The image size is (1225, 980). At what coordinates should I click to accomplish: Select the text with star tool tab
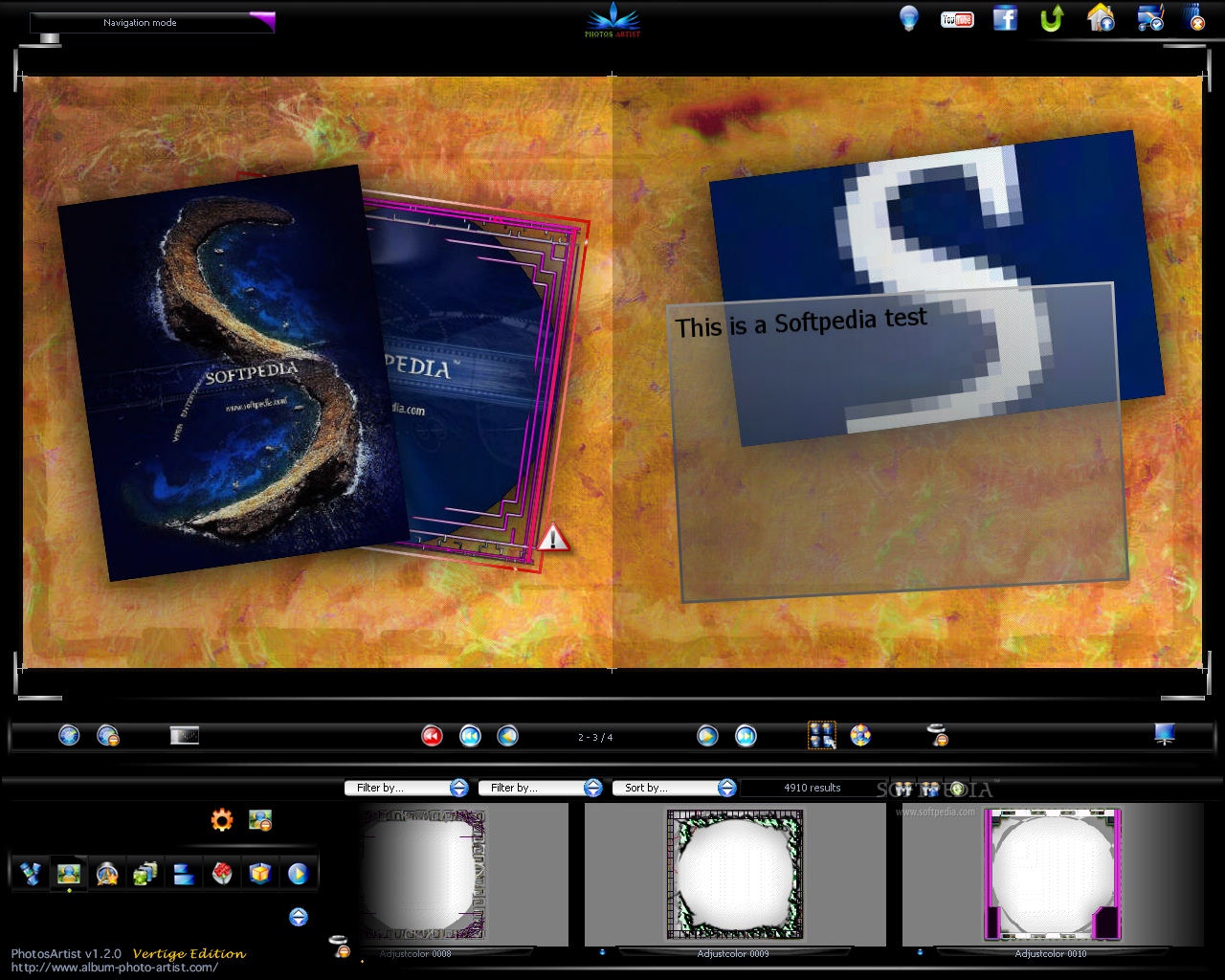point(107,873)
